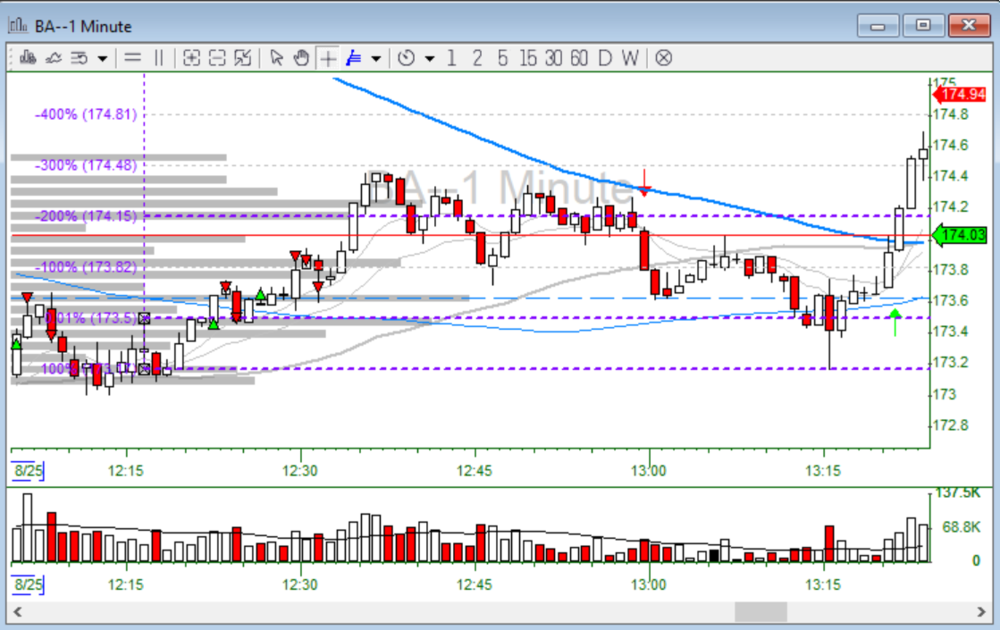This screenshot has width=1000, height=630.
Task: Click the W weekly timeframe button
Action: 629,58
